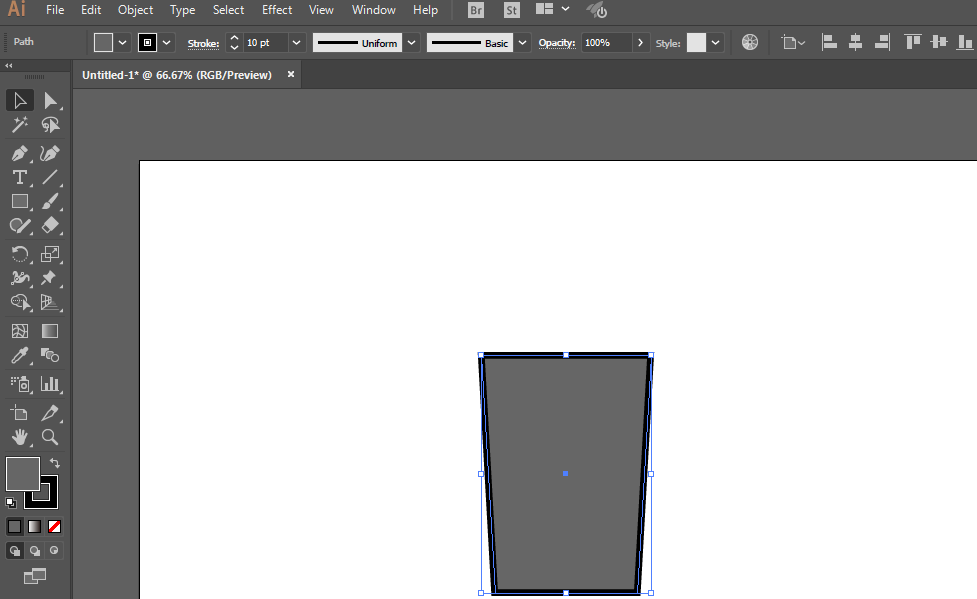Click the Opacity panel link
Image resolution: width=977 pixels, height=599 pixels.
tap(556, 43)
